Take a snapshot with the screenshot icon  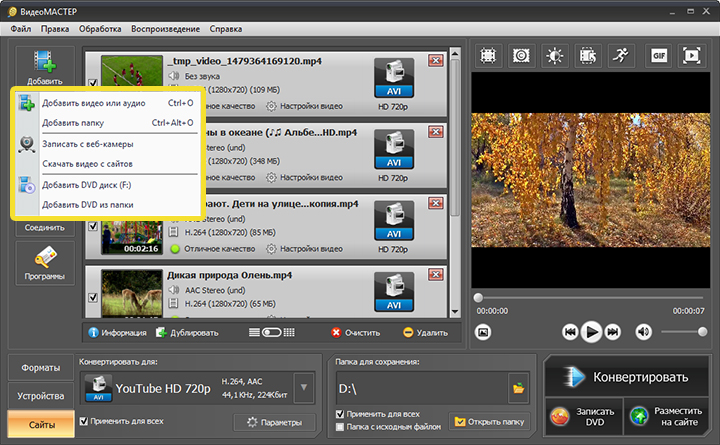click(483, 332)
